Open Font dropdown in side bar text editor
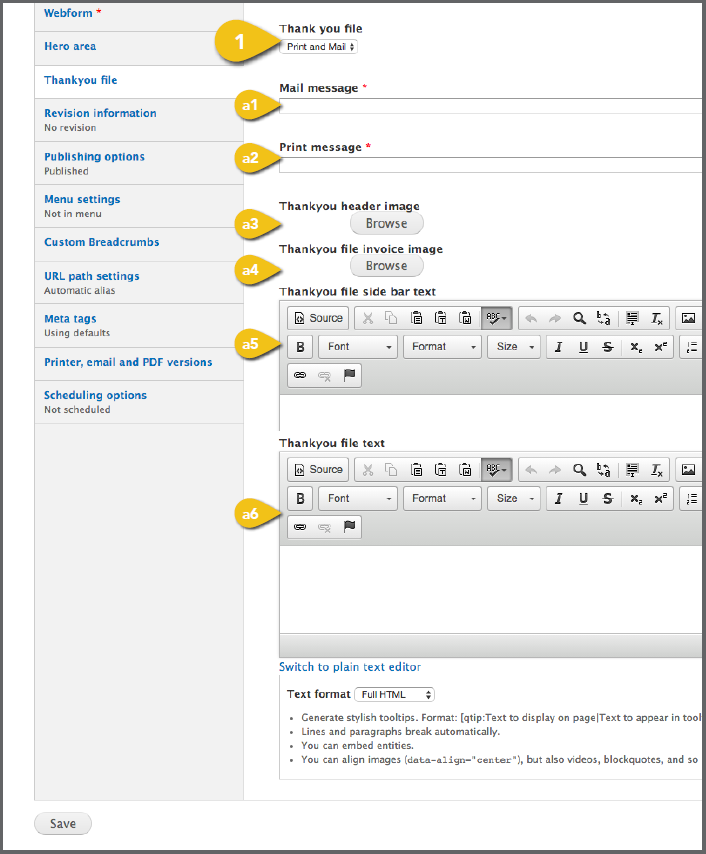This screenshot has height=854, width=706. click(358, 347)
